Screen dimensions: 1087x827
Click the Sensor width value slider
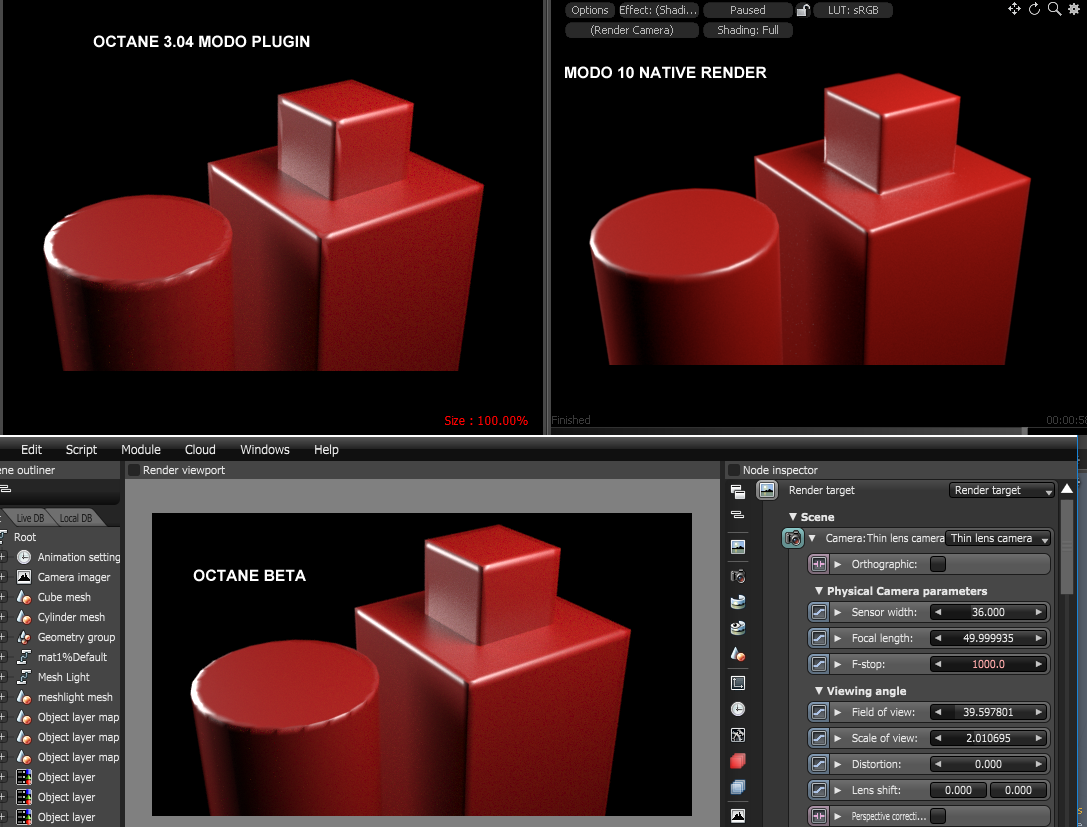(x=988, y=612)
